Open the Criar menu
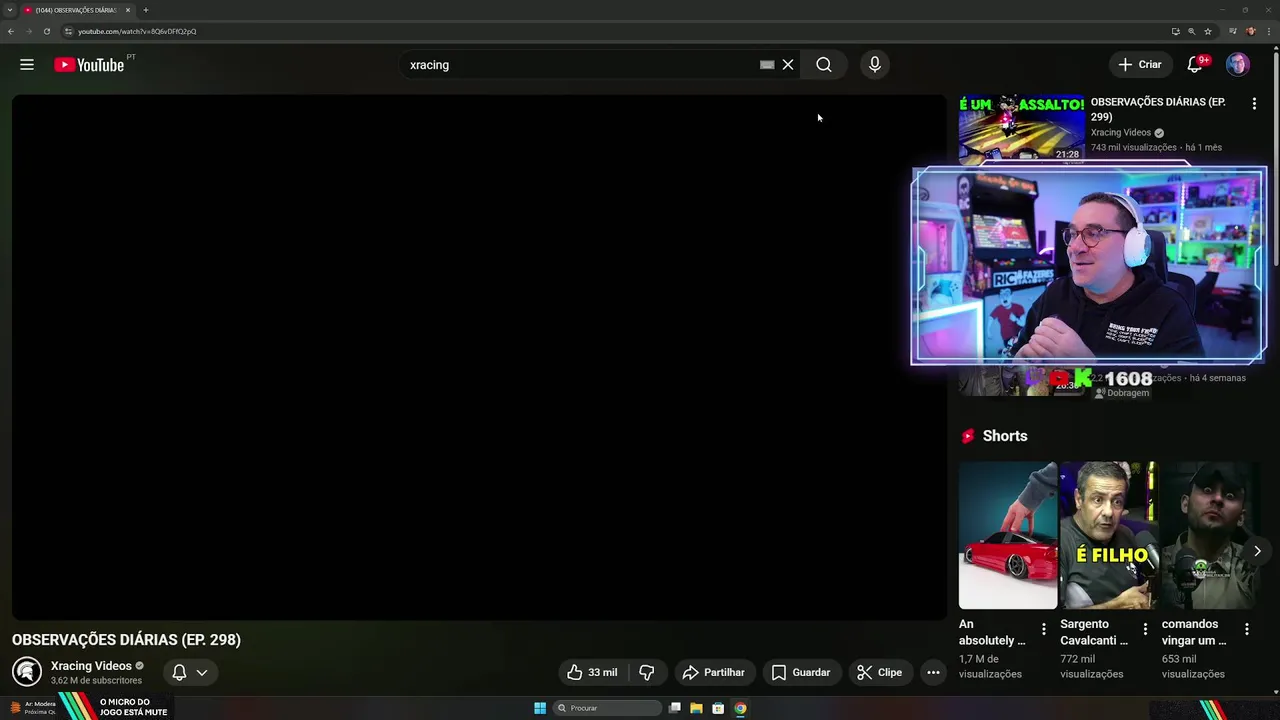This screenshot has width=1280, height=720. pyautogui.click(x=1140, y=65)
